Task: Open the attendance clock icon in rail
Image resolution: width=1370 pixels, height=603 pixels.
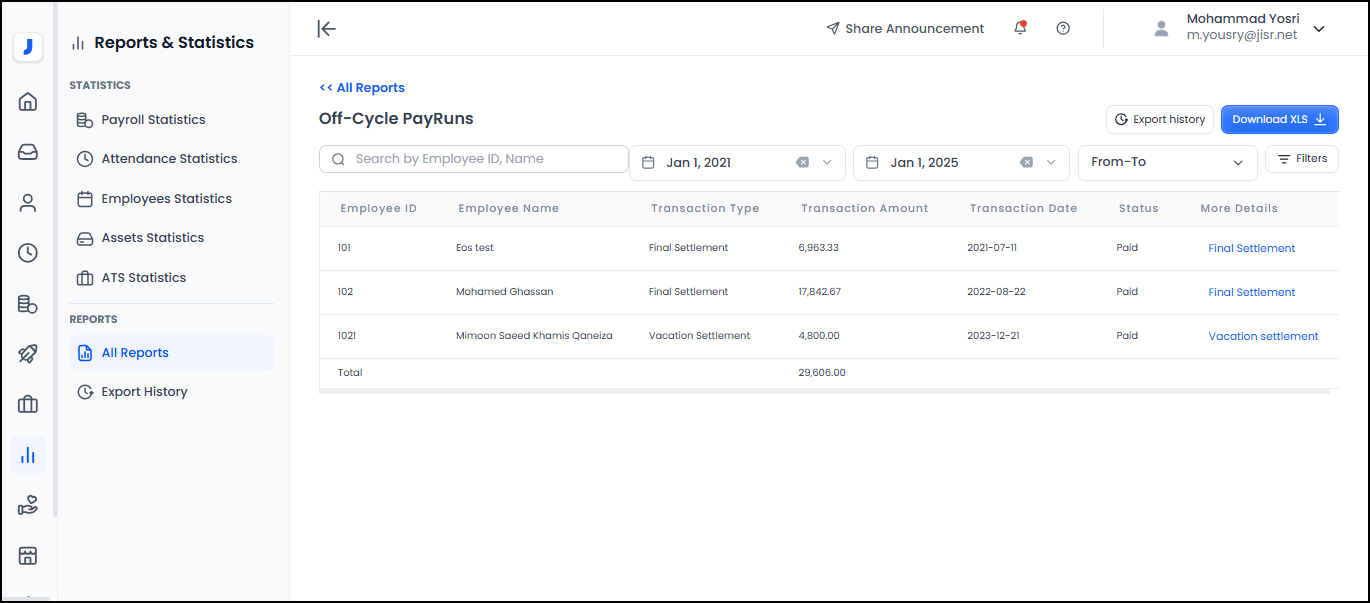Action: tap(28, 253)
